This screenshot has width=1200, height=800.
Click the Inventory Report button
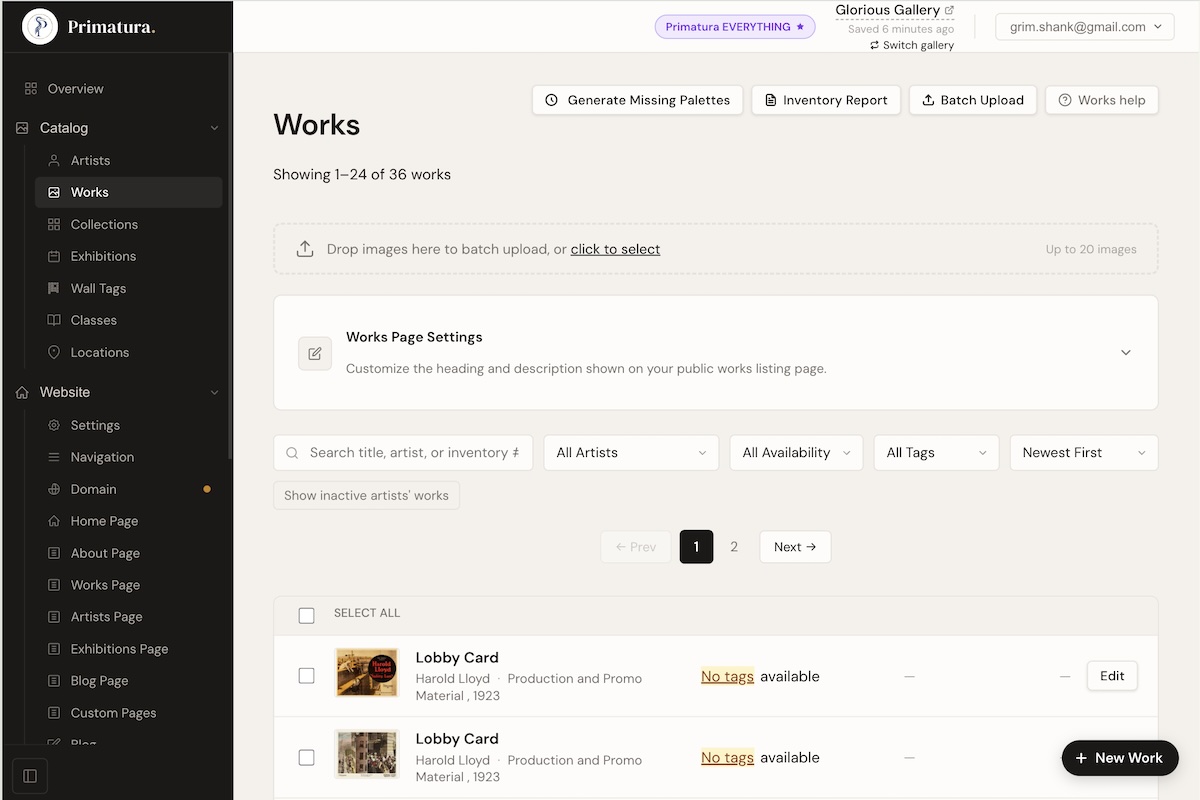[826, 100]
